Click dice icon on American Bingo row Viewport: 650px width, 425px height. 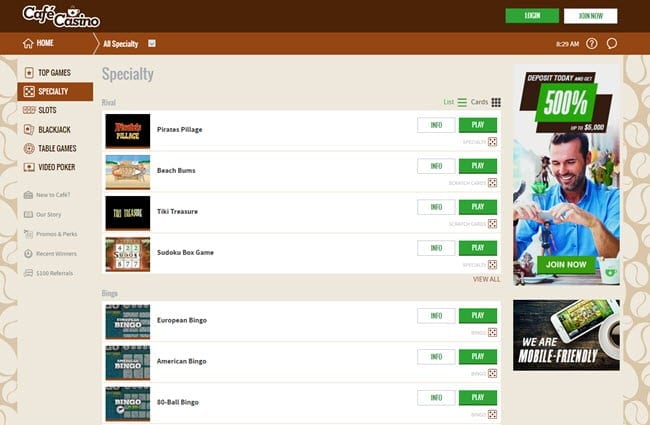point(492,374)
